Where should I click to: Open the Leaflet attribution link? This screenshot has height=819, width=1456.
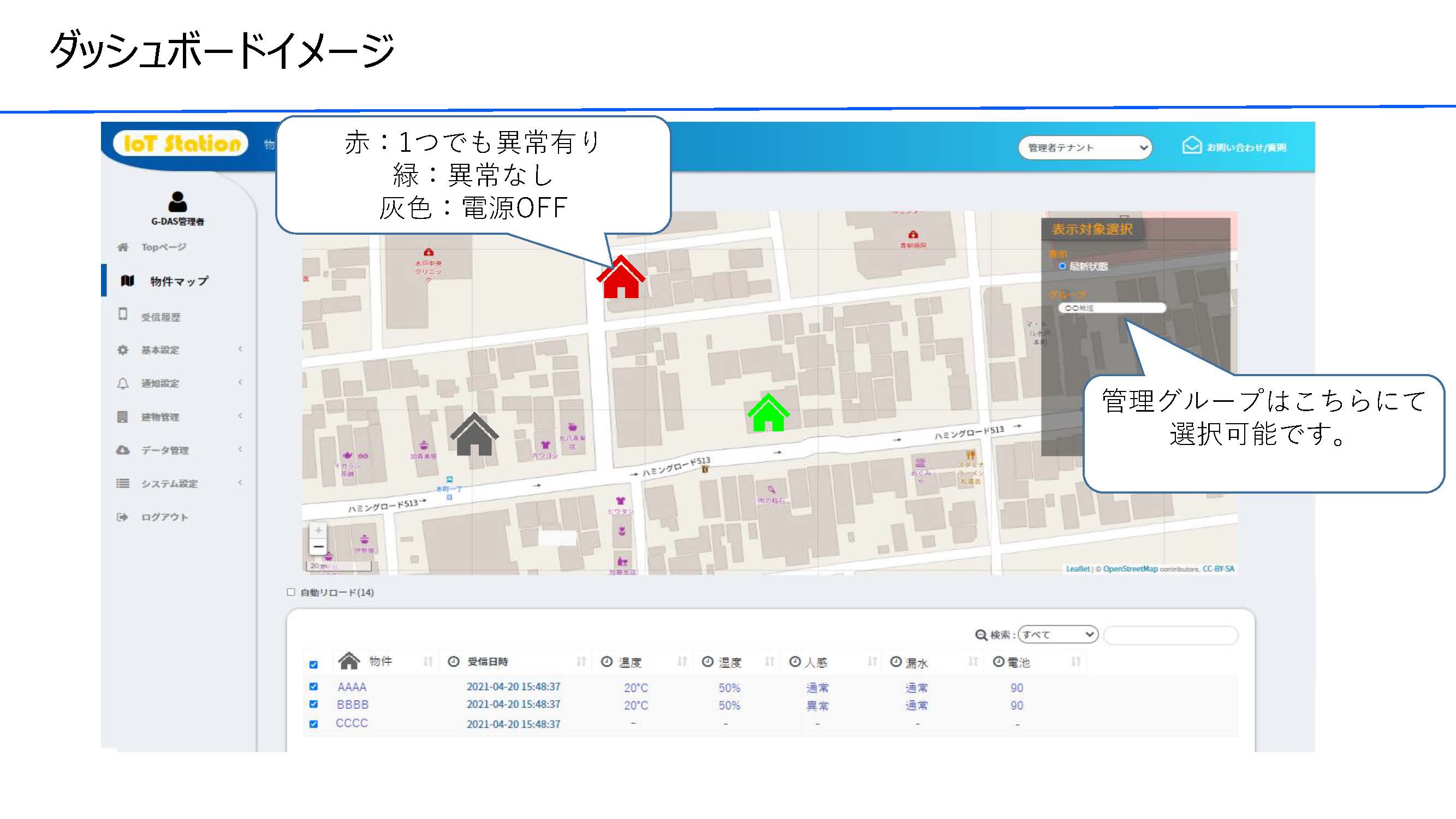coord(1077,568)
